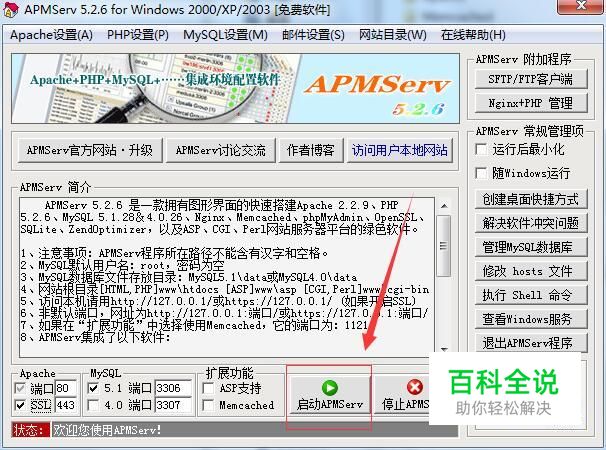The height and width of the screenshot is (450, 606).
Task: Click the SFTP/FTP客户端 button
Action: coord(531,79)
